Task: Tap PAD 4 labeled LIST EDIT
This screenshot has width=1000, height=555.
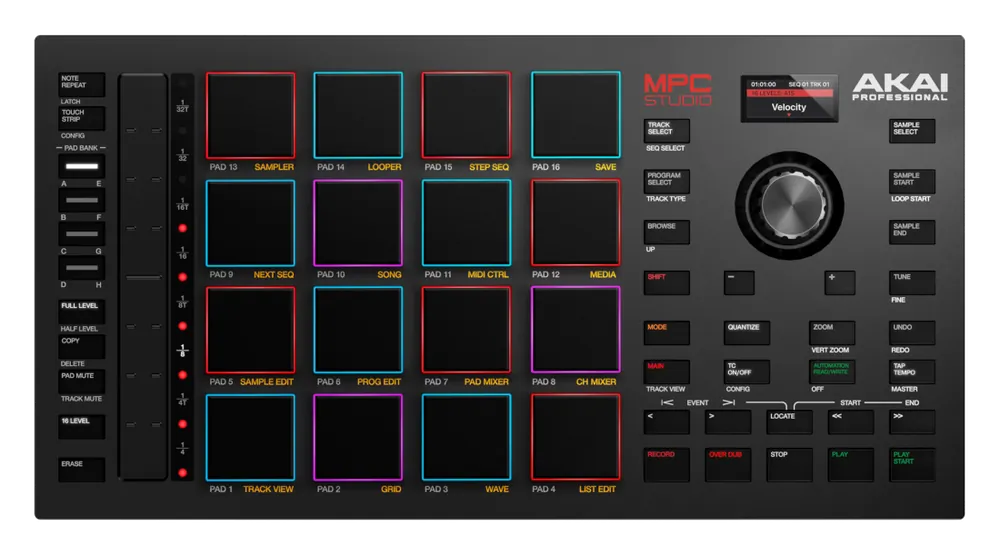Action: [575, 438]
